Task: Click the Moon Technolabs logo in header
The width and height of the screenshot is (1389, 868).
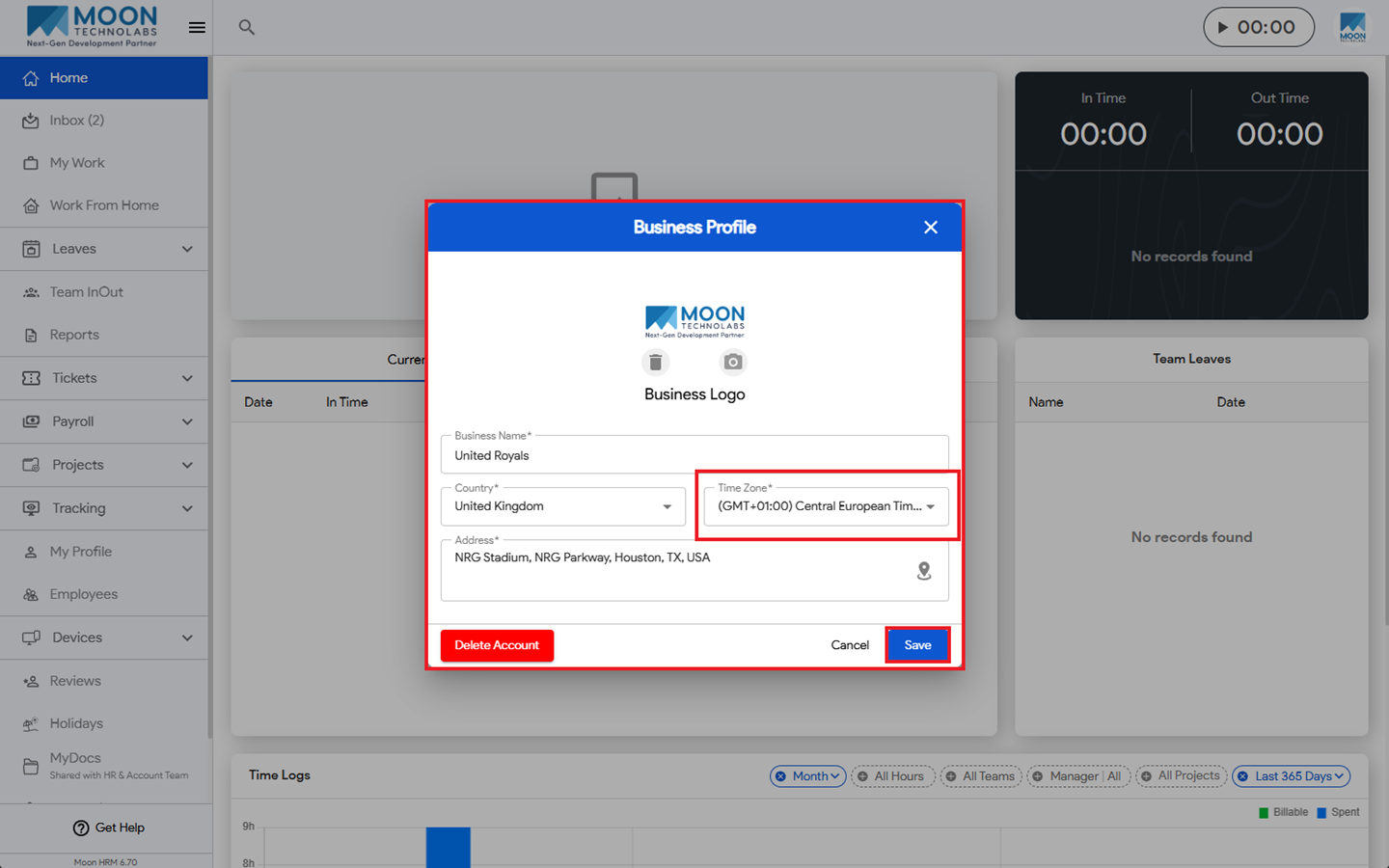Action: 92,26
